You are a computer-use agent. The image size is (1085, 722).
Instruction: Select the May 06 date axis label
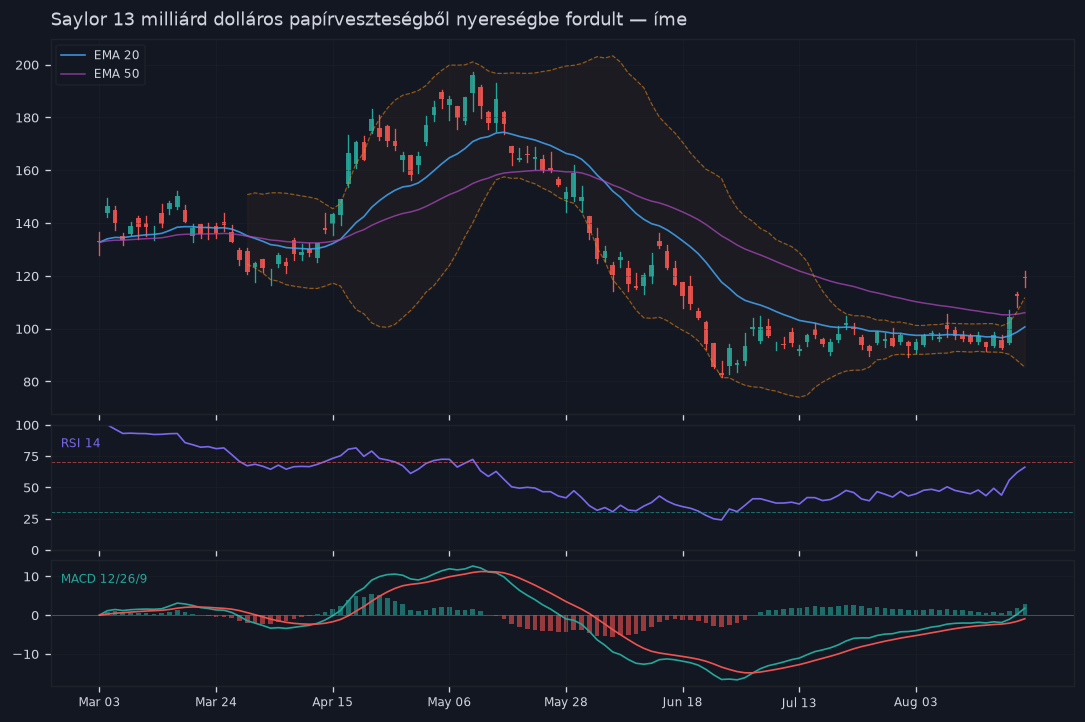[449, 702]
